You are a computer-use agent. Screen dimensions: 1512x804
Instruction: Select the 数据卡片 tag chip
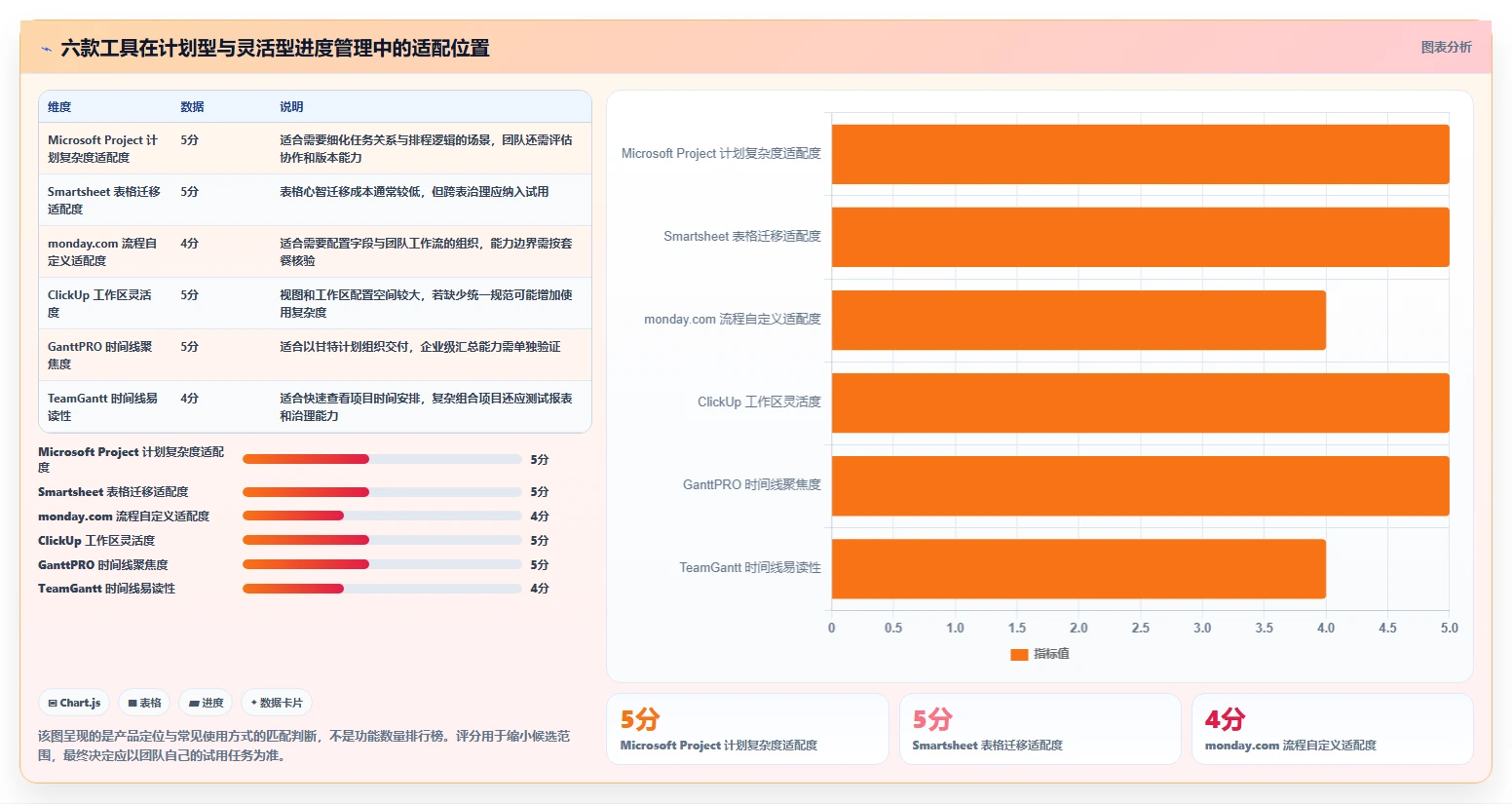point(277,703)
